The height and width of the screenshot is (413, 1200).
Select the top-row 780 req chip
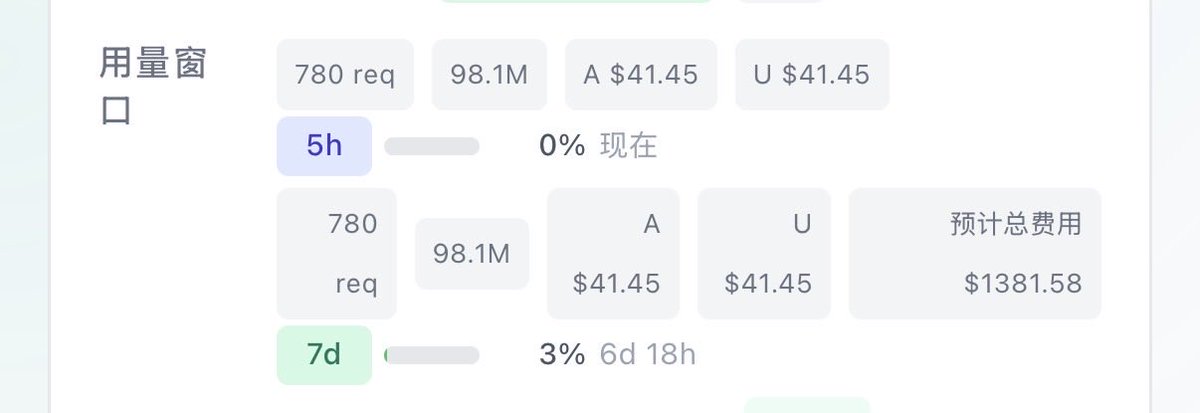(x=345, y=75)
